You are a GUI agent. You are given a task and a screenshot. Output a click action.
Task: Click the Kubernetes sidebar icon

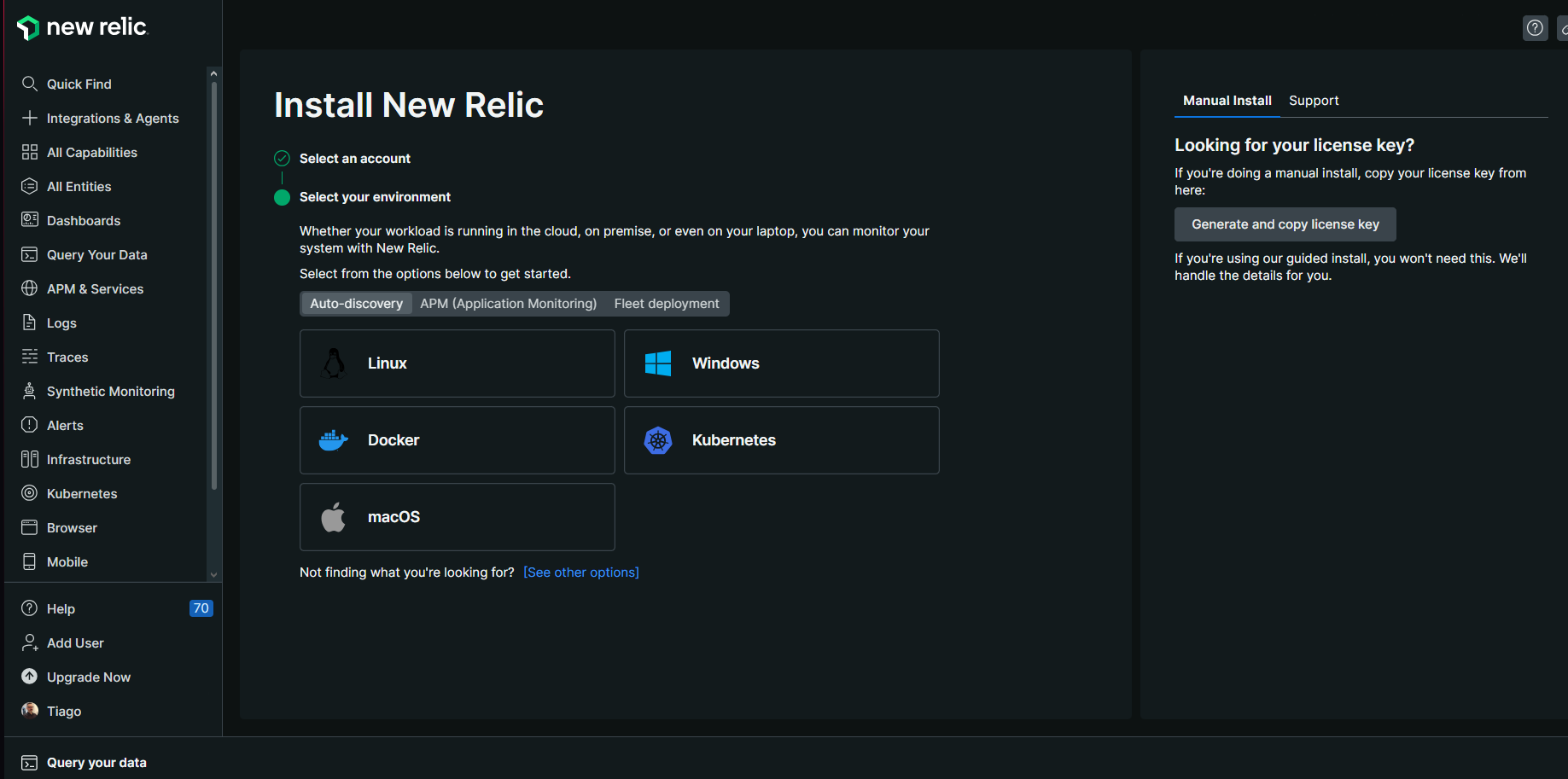[30, 493]
